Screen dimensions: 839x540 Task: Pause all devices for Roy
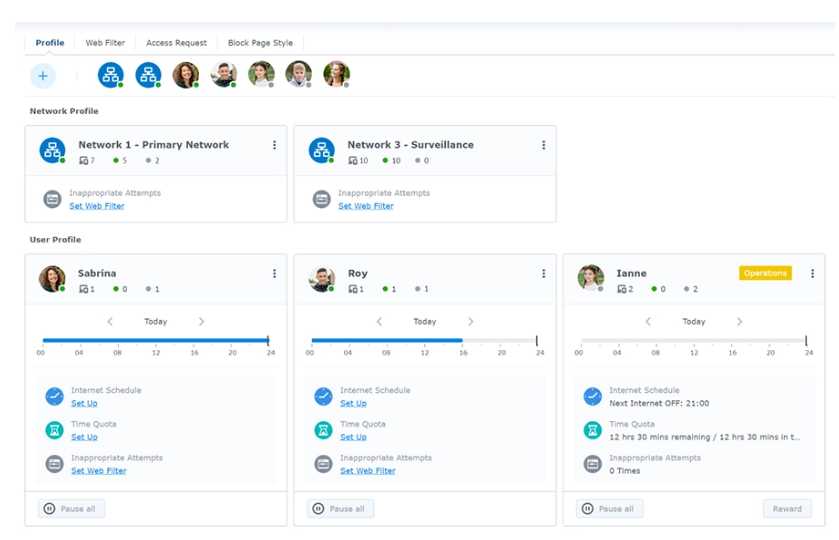341,509
